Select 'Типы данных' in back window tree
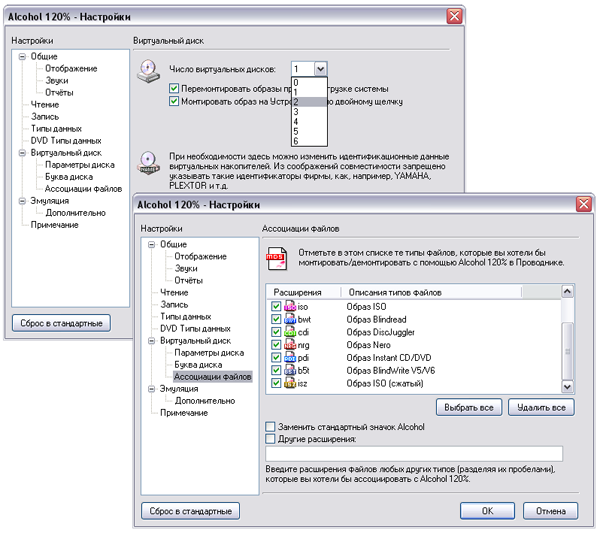 (x=56, y=129)
